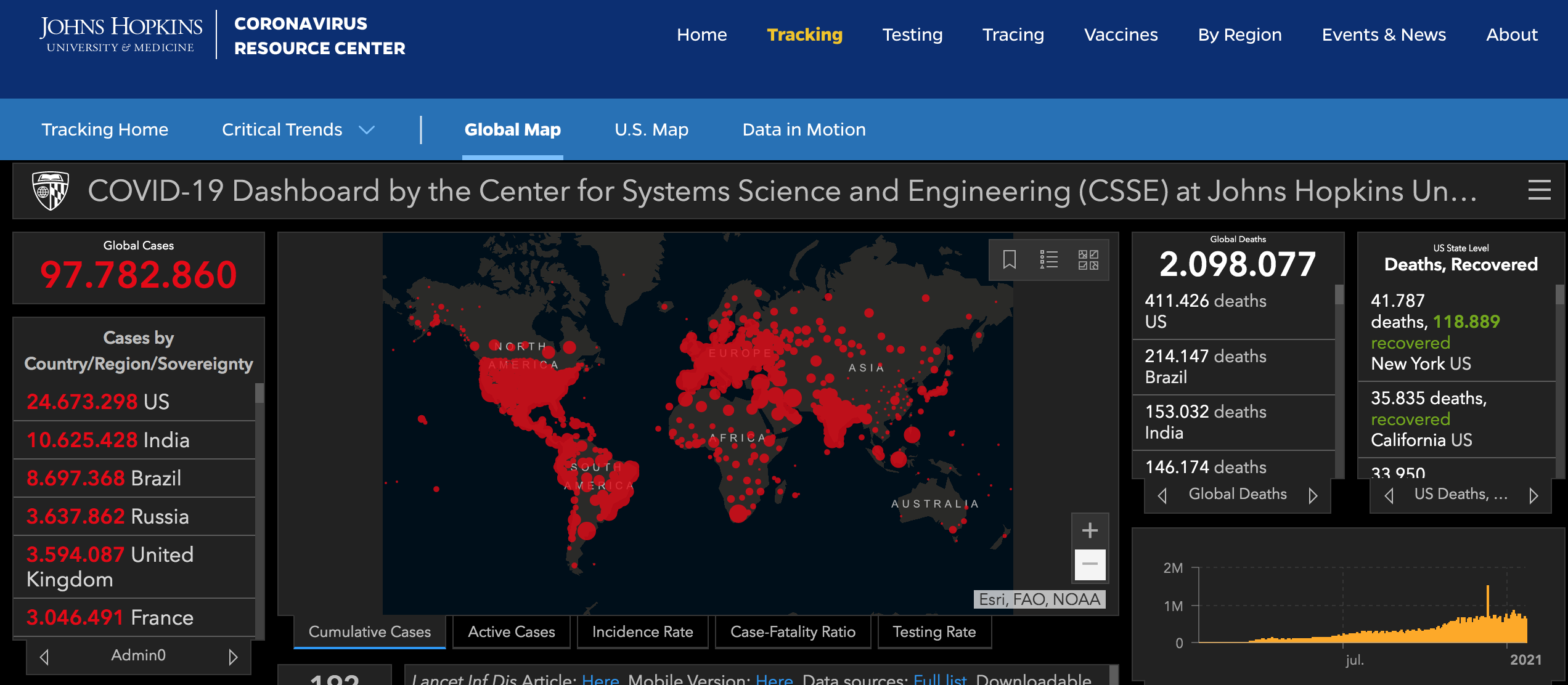Open the basemap gallery grid icon
This screenshot has height=685, width=1568.
click(x=1088, y=259)
